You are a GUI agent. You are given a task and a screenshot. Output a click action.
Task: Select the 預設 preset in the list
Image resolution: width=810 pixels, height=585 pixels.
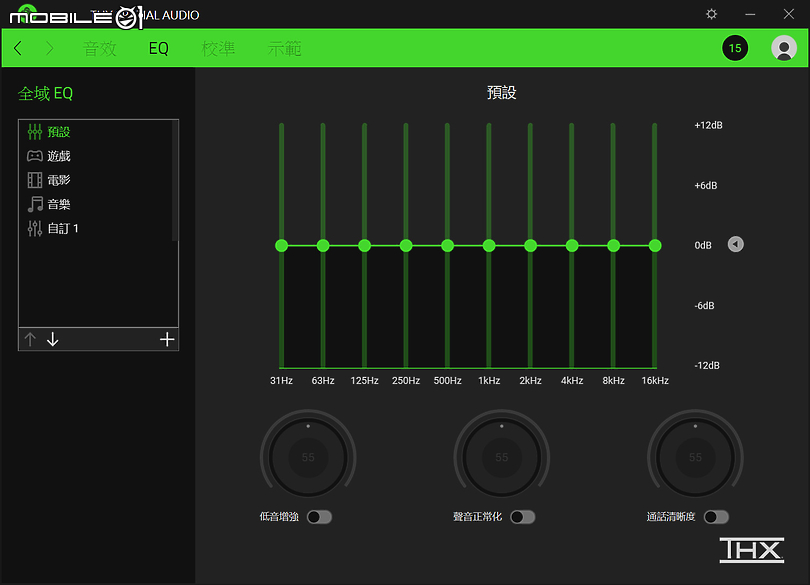(x=96, y=132)
